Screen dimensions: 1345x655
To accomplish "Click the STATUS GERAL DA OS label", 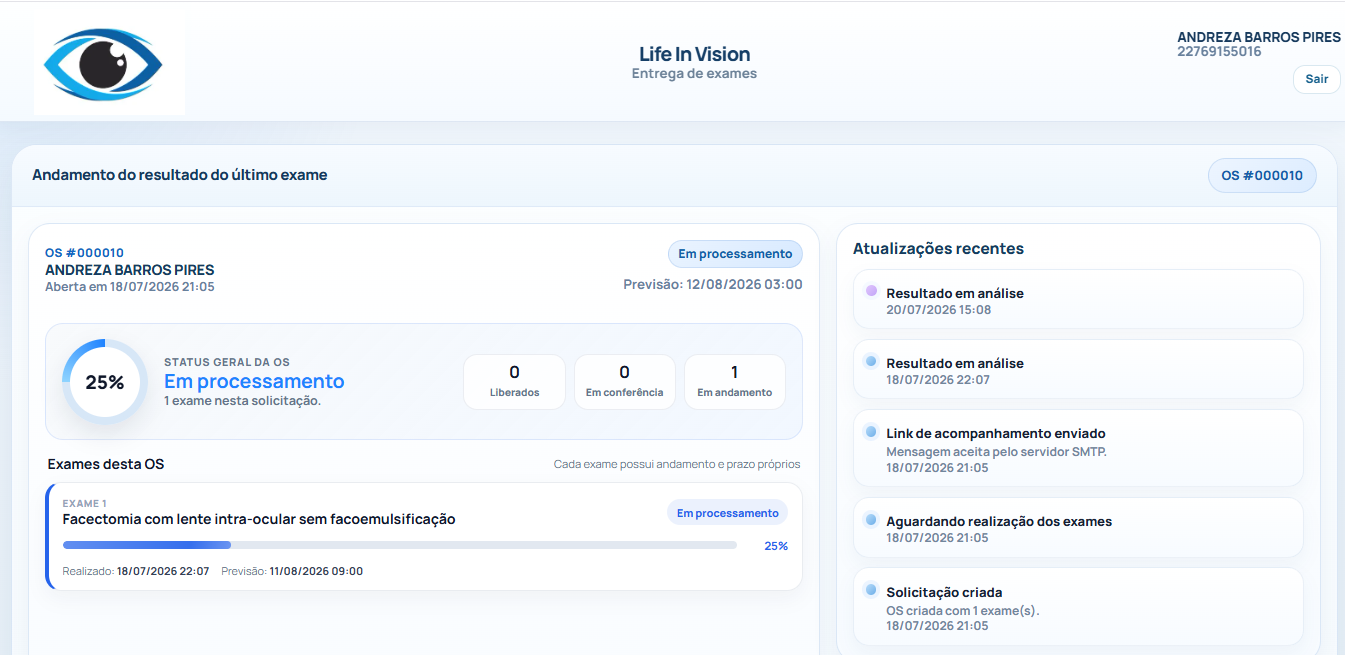I will (227, 362).
